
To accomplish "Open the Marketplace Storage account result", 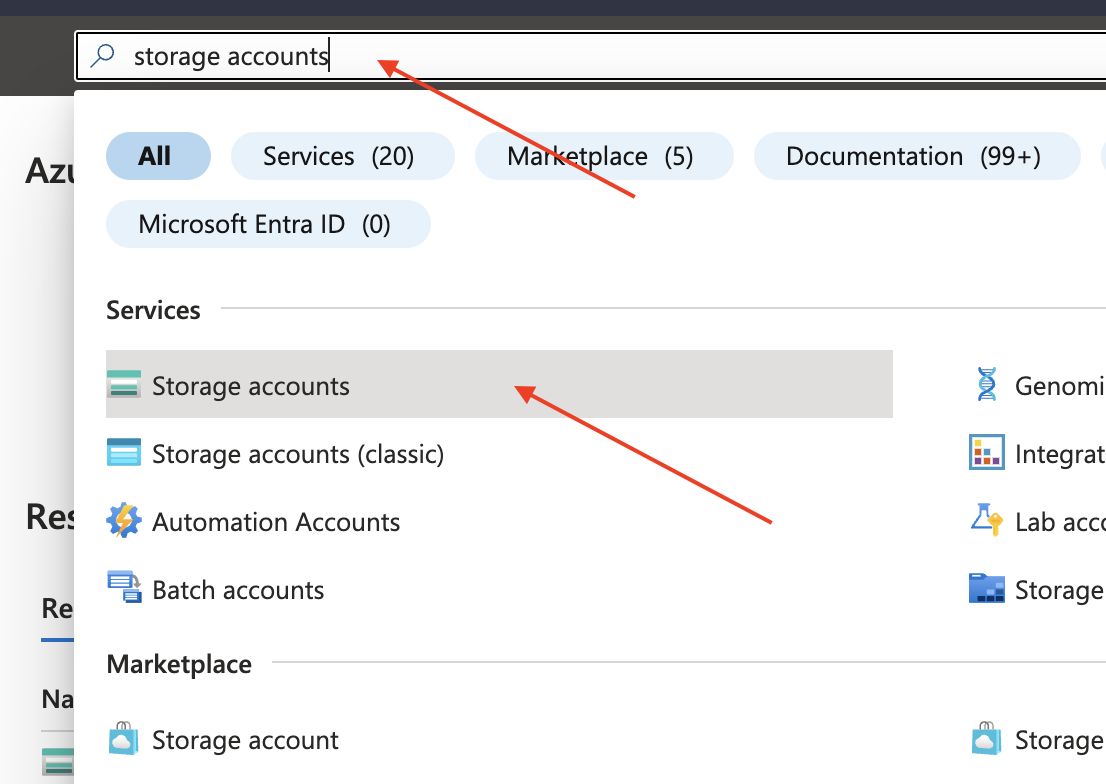I will (245, 740).
